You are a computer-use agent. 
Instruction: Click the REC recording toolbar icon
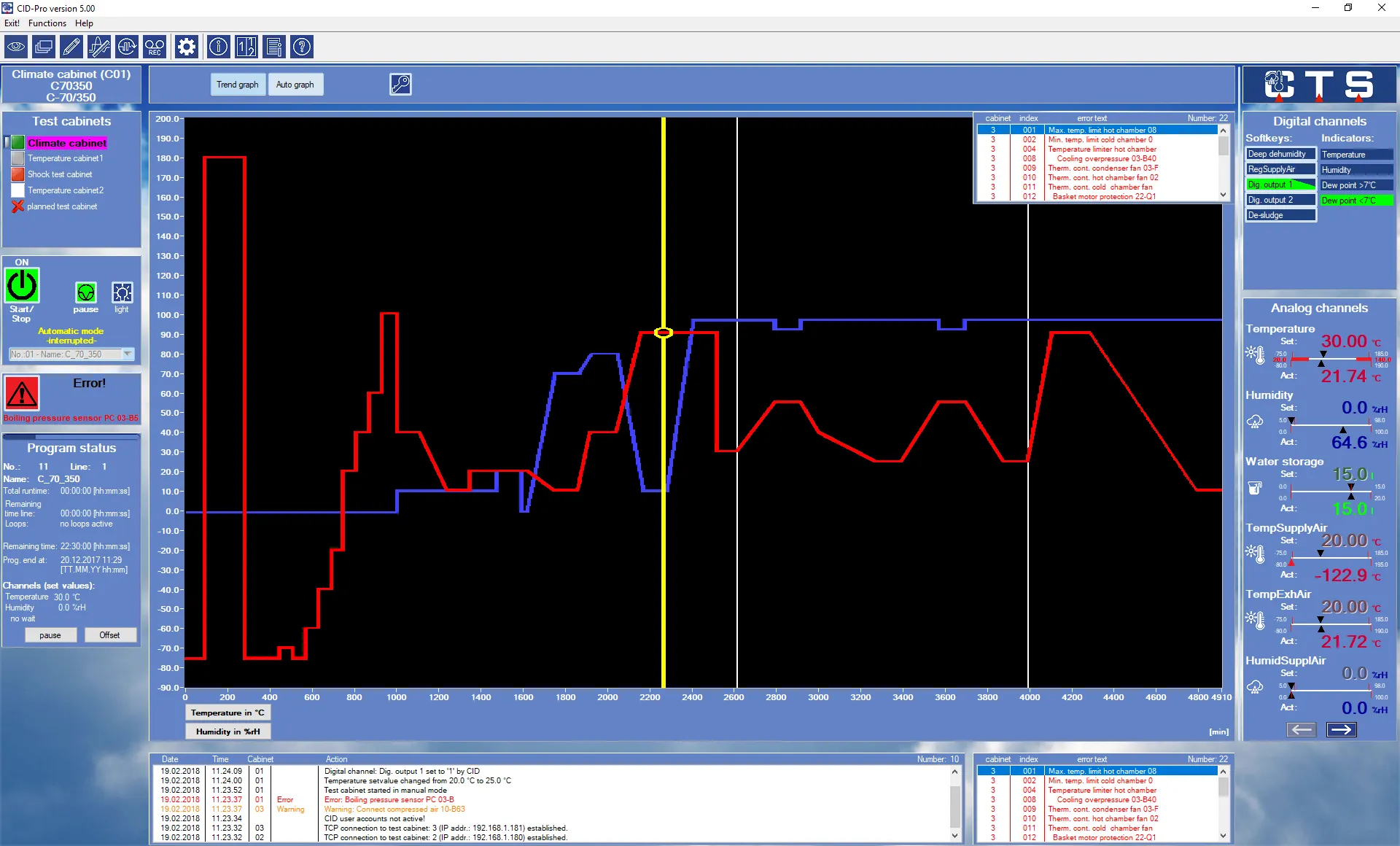click(x=155, y=47)
